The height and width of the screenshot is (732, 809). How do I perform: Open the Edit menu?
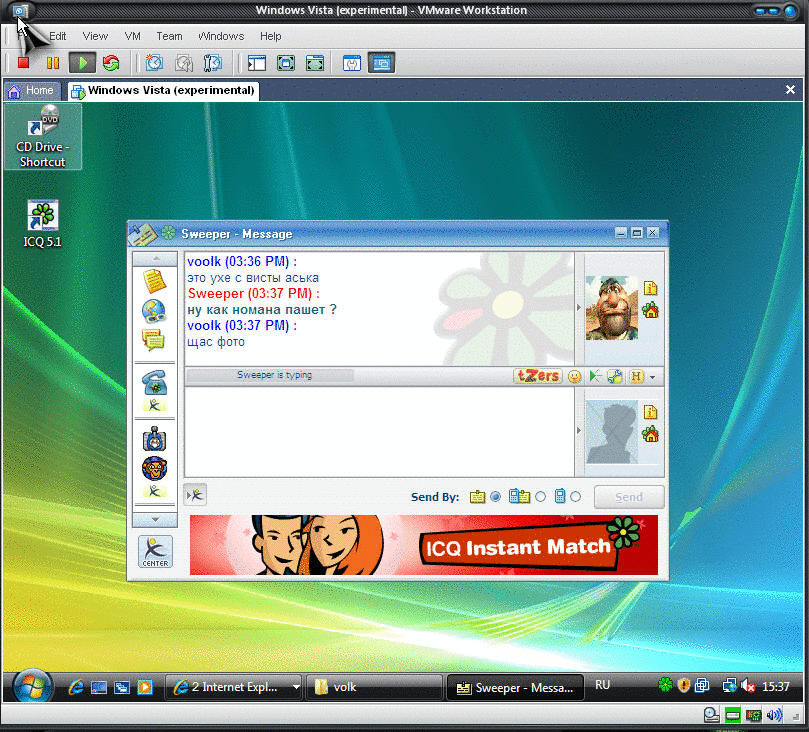coord(57,36)
